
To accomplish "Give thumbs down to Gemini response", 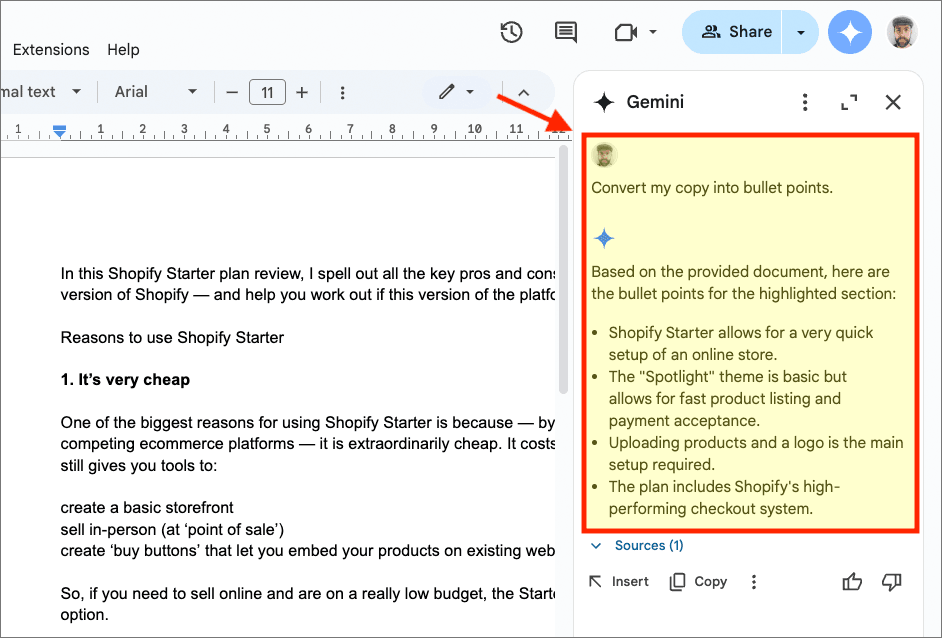I will 892,582.
